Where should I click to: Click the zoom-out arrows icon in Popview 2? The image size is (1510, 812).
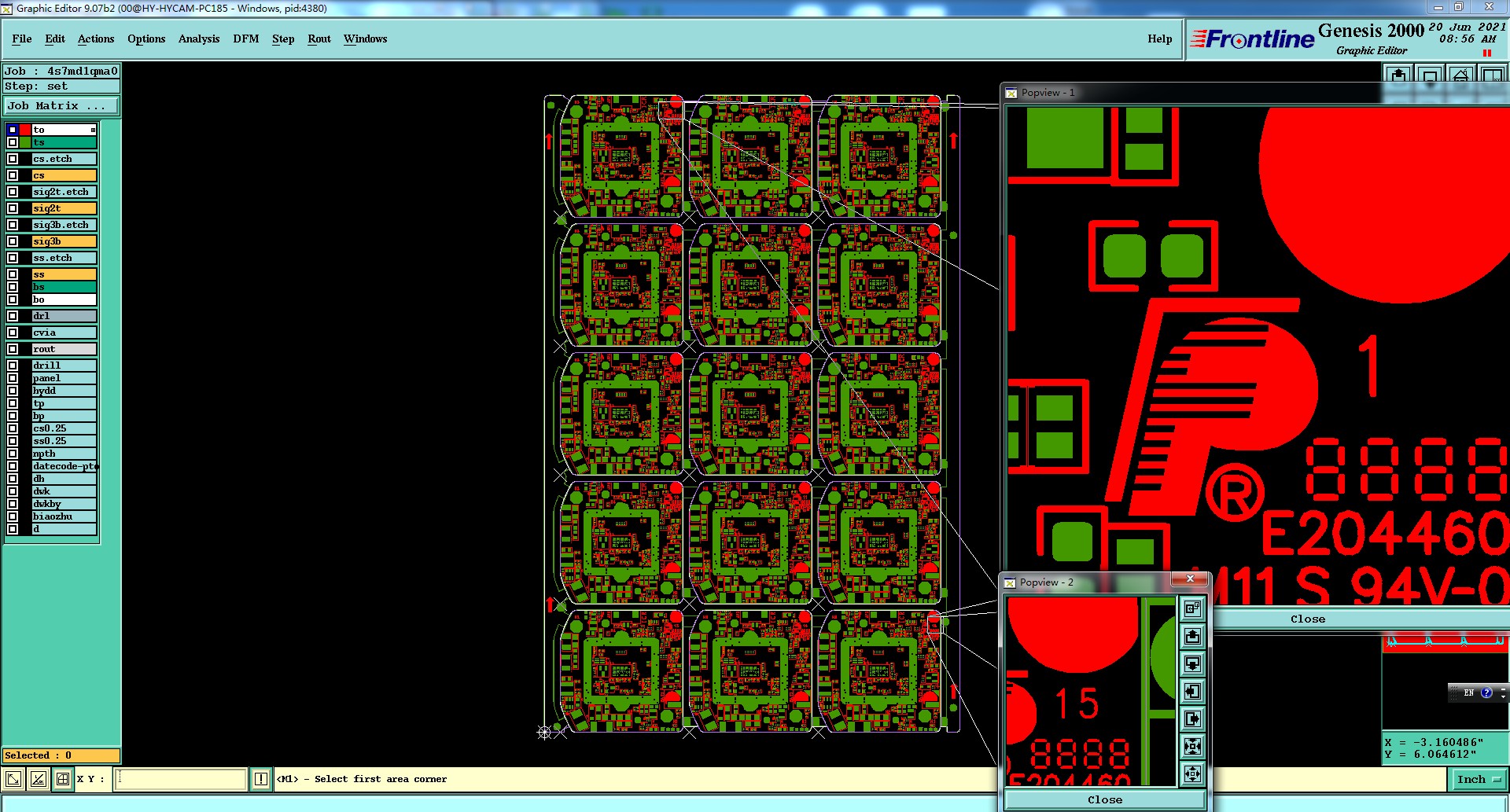(x=1192, y=773)
